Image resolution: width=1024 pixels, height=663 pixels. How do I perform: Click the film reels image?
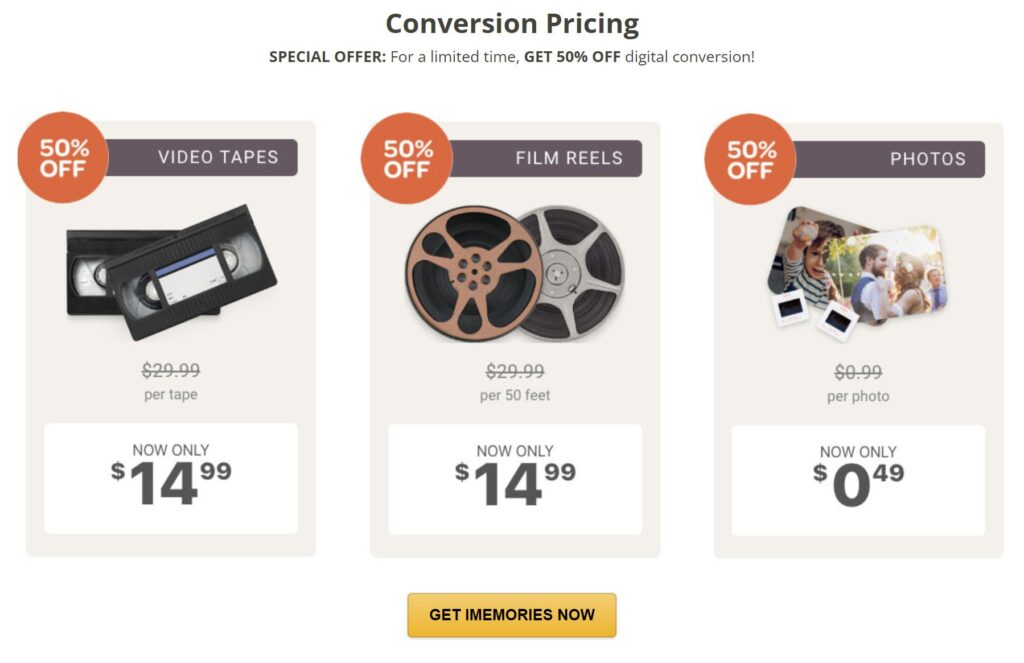(x=515, y=273)
